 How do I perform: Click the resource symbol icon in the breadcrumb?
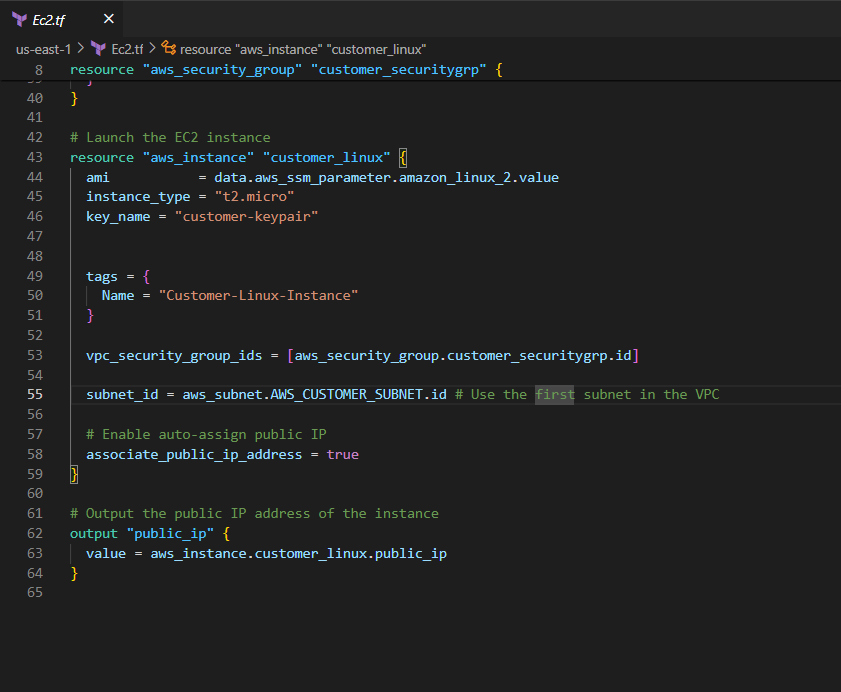(169, 48)
